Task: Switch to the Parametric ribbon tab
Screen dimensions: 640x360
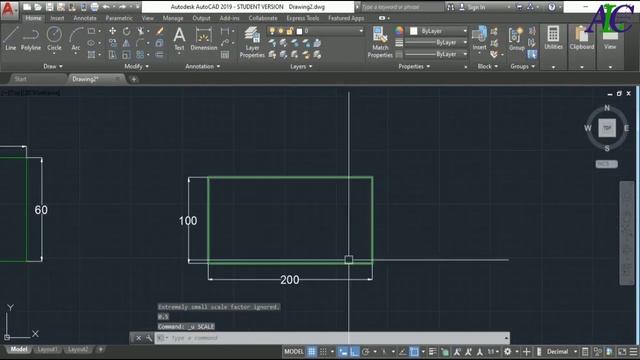Action: point(119,18)
